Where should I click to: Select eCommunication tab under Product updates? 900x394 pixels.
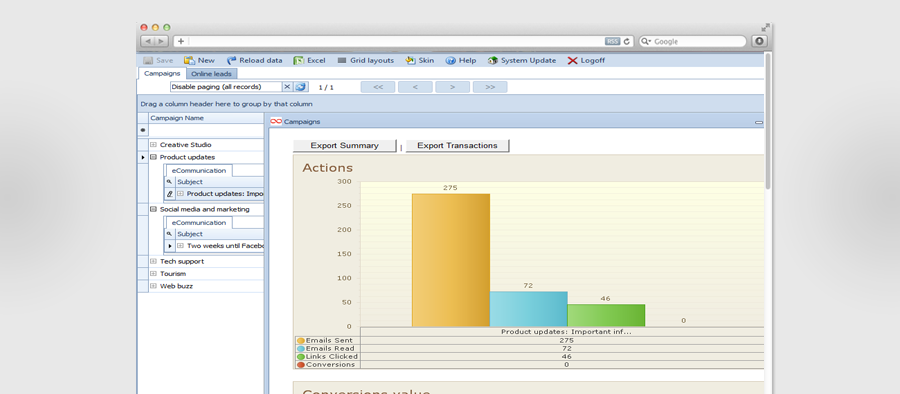[199, 171]
